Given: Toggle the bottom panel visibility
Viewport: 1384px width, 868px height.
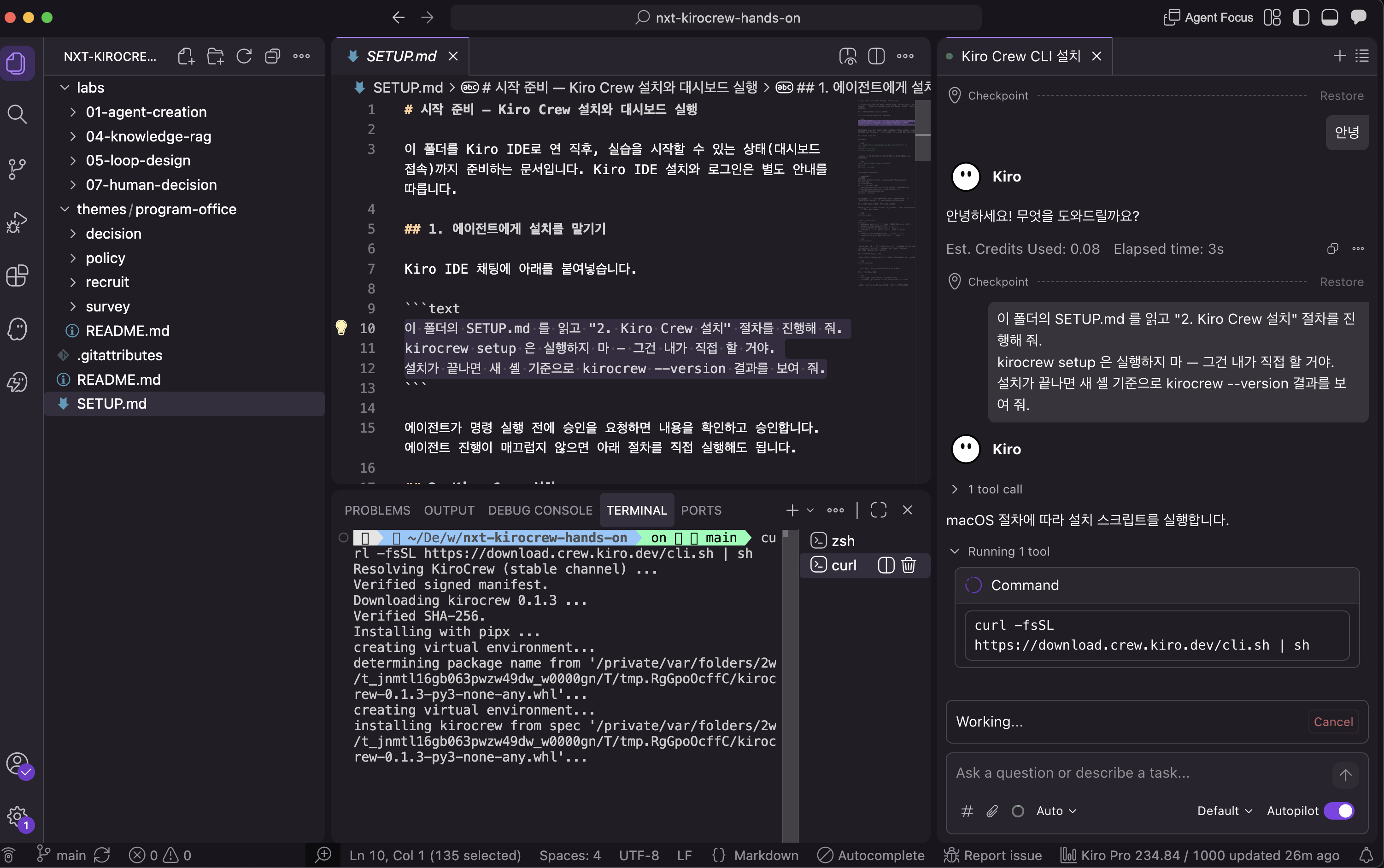Looking at the screenshot, I should pyautogui.click(x=1330, y=18).
